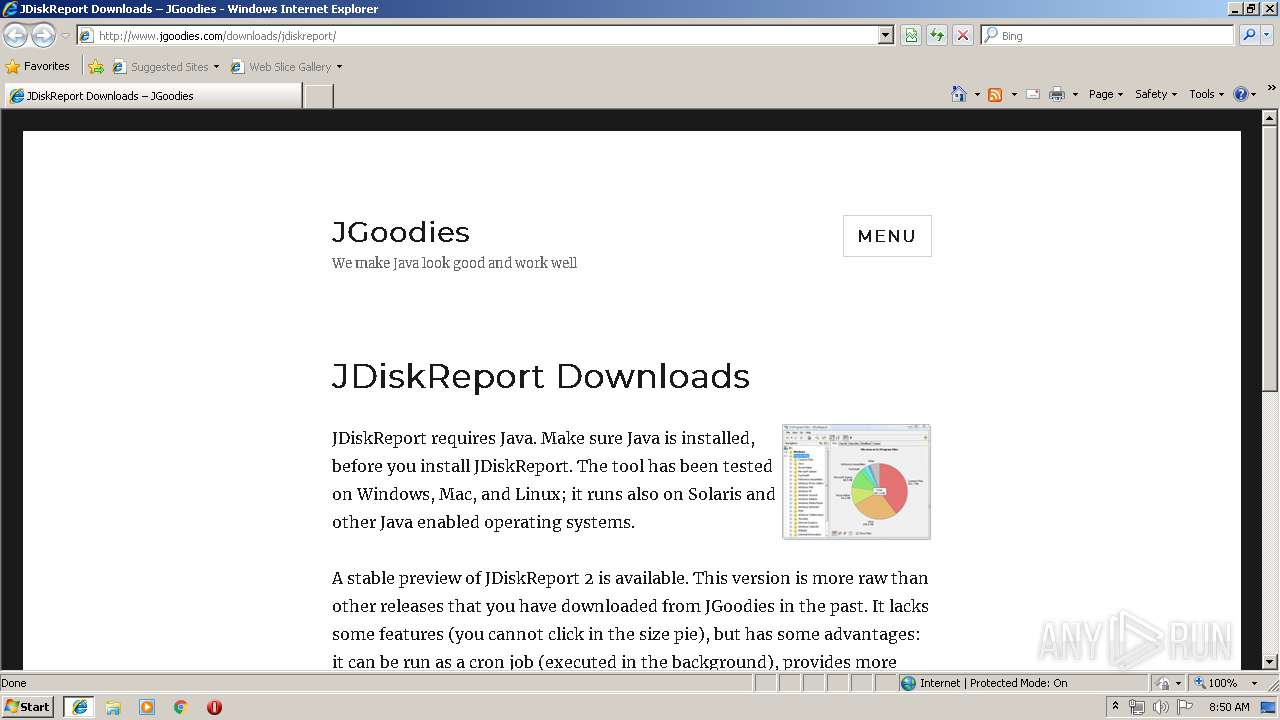1280x720 pixels.
Task: Expand the feeds dropdown arrow
Action: click(1014, 94)
